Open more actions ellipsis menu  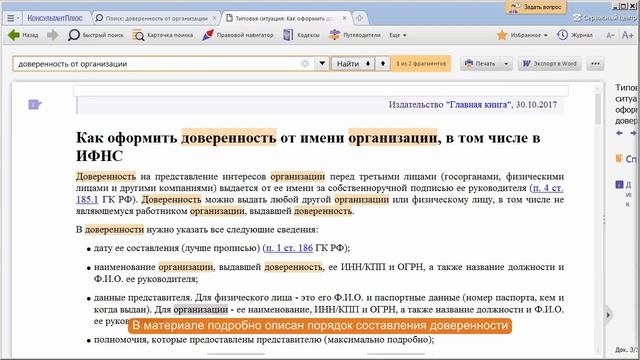(x=595, y=64)
